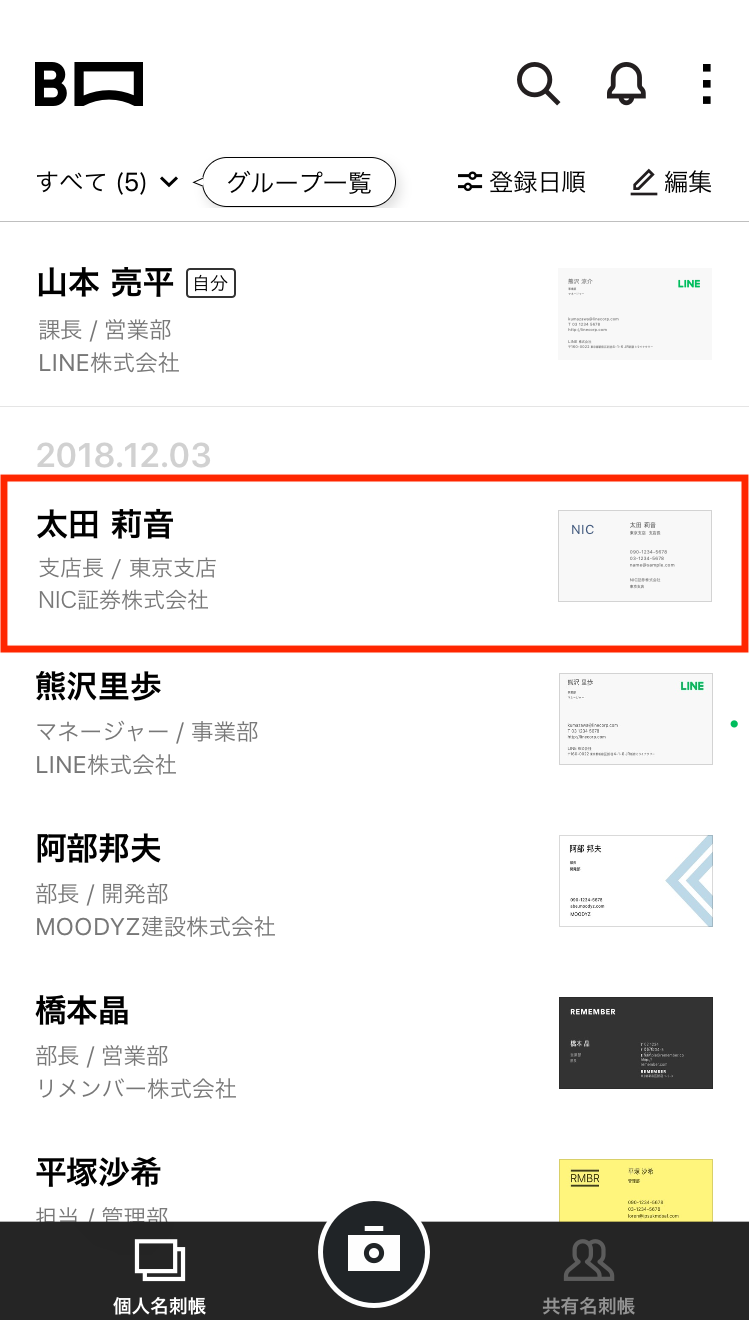The image size is (750, 1320).
Task: Open 太田 莉音's NIC card thumbnail
Action: coord(635,556)
